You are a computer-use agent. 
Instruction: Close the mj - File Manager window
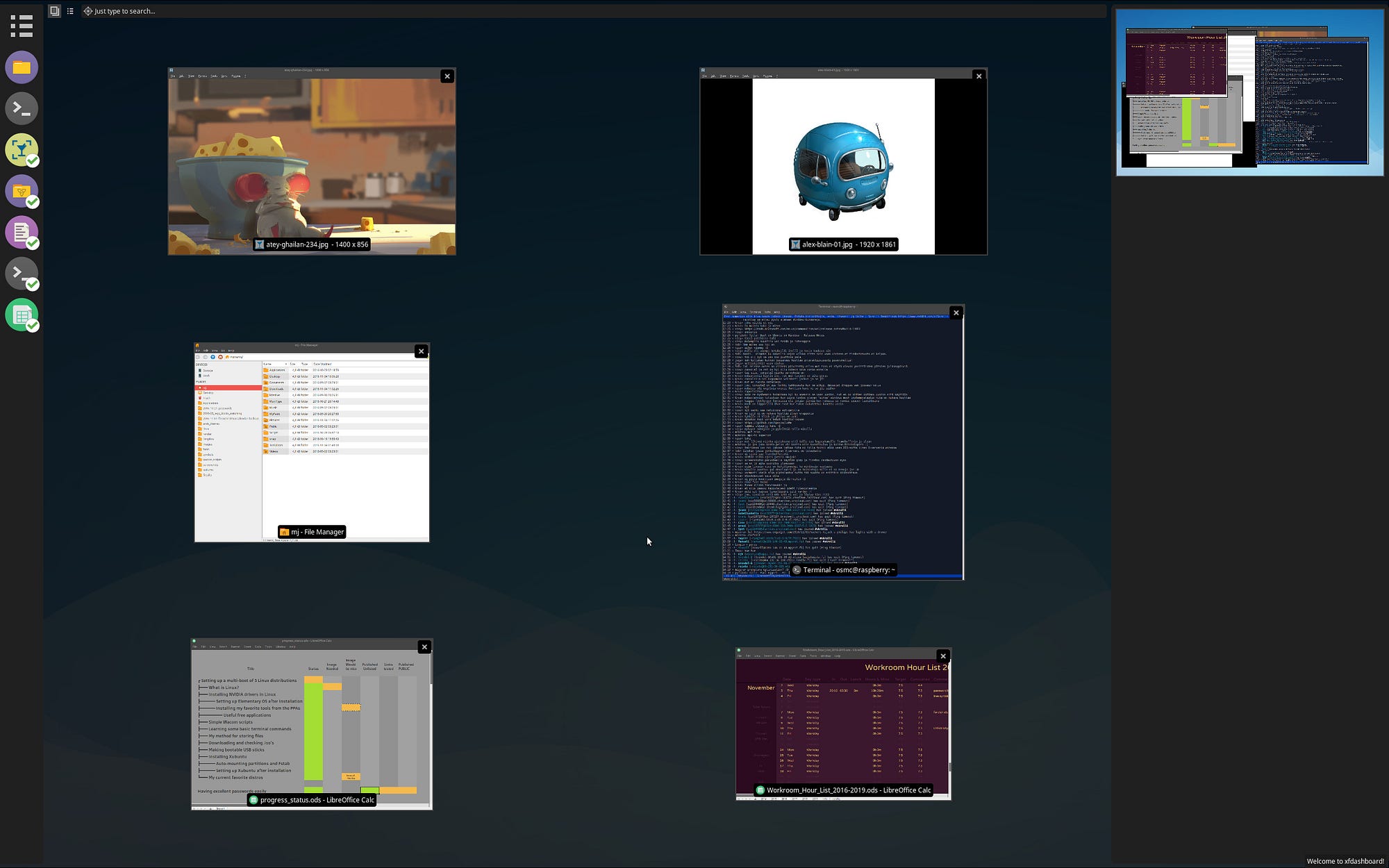421,351
